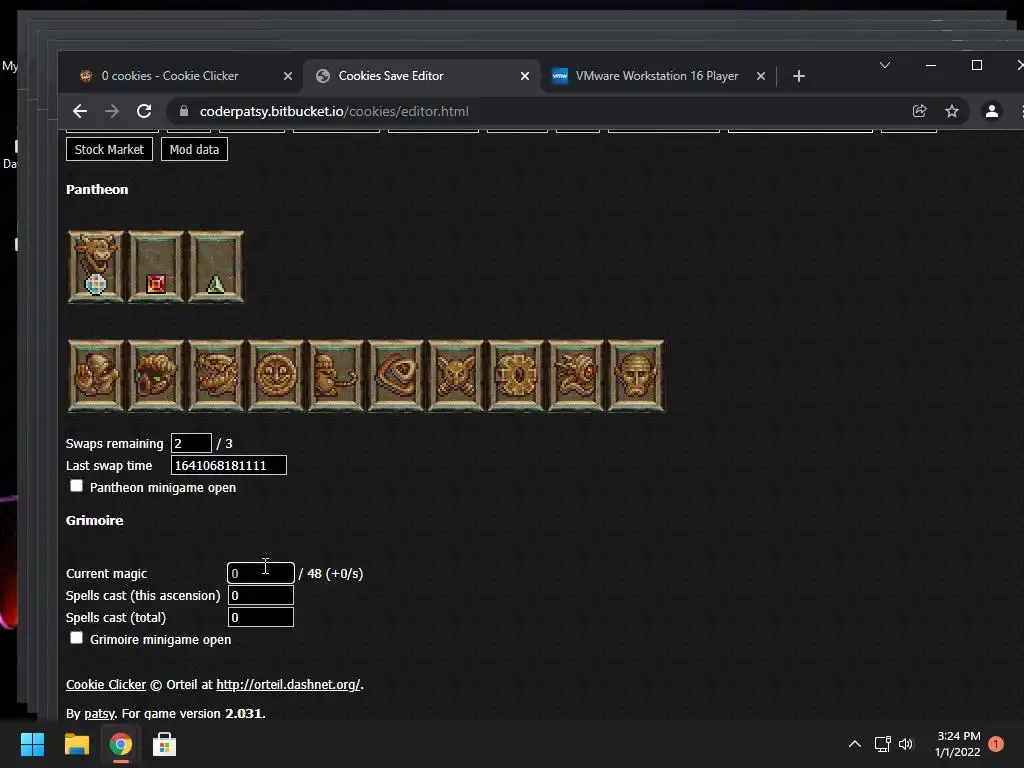
Task: Bookmark this page with the star
Action: pyautogui.click(x=952, y=111)
